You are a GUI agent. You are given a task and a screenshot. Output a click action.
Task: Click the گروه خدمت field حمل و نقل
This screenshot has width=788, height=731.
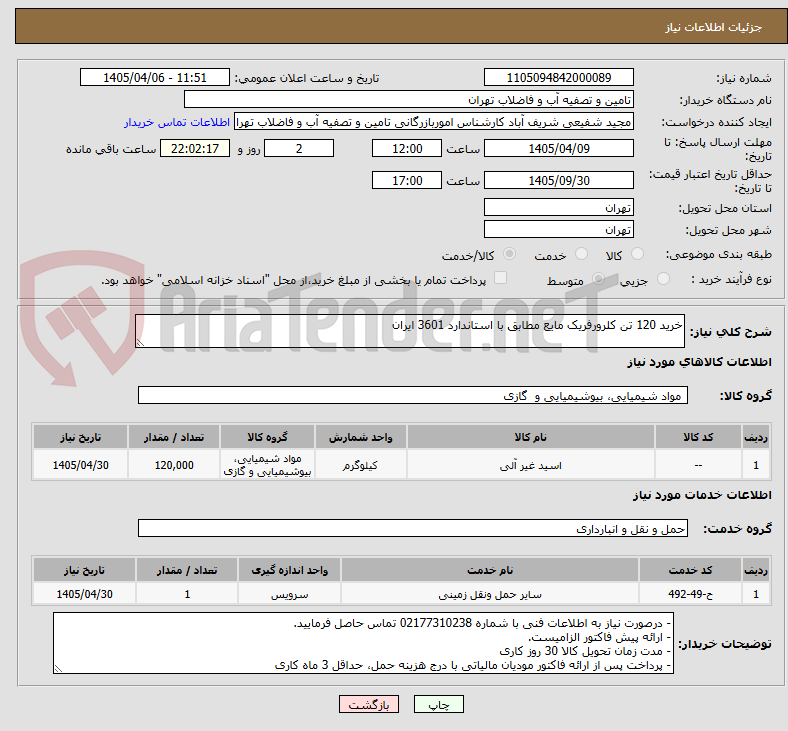click(x=413, y=529)
